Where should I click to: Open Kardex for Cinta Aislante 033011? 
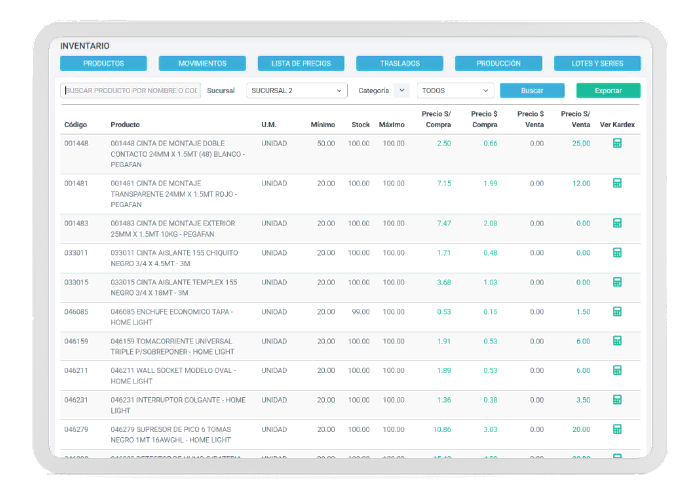click(x=617, y=253)
